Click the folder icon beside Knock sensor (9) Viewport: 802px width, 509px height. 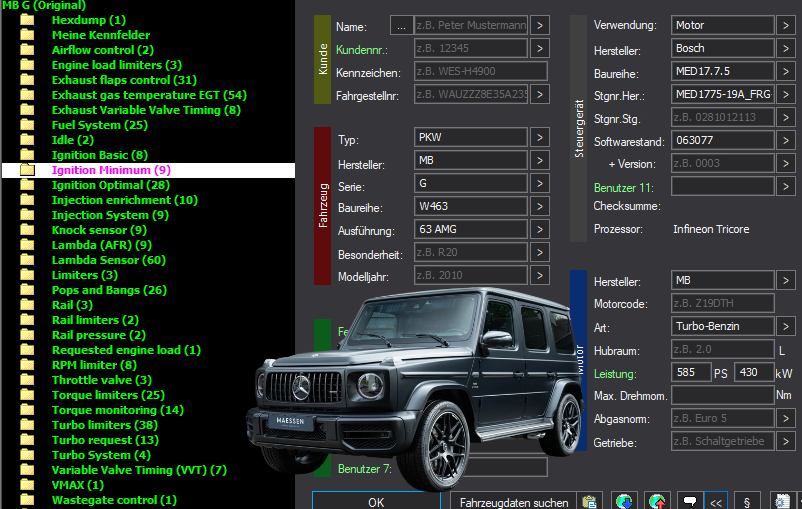point(27,230)
